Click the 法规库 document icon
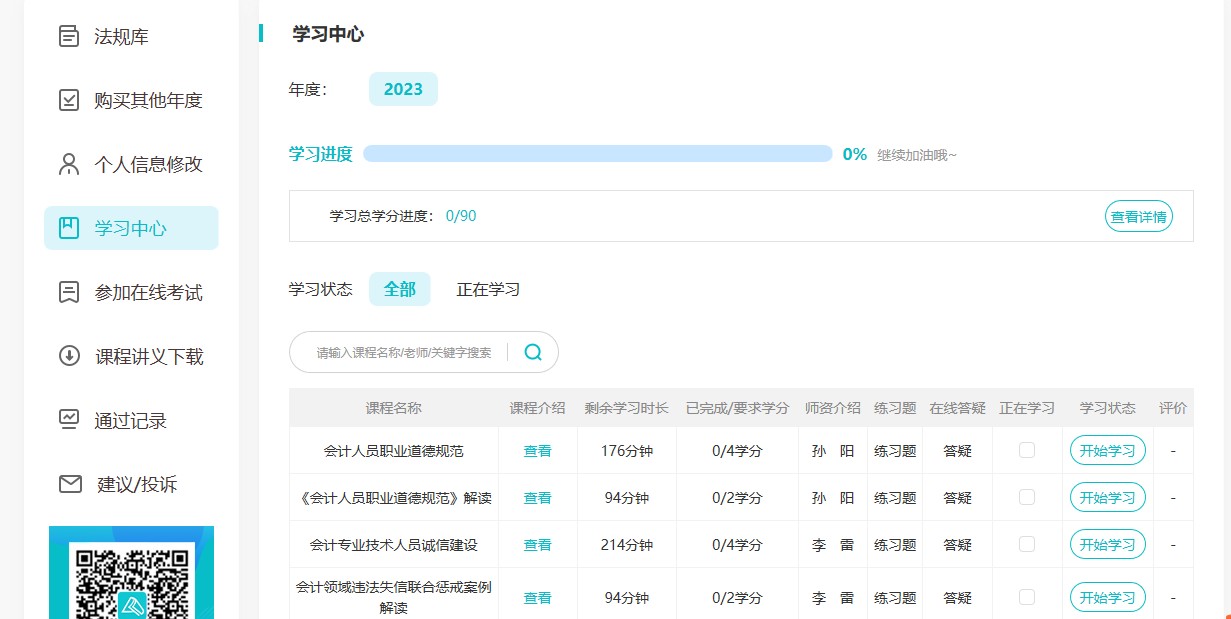Image resolution: width=1231 pixels, height=619 pixels. [x=69, y=37]
